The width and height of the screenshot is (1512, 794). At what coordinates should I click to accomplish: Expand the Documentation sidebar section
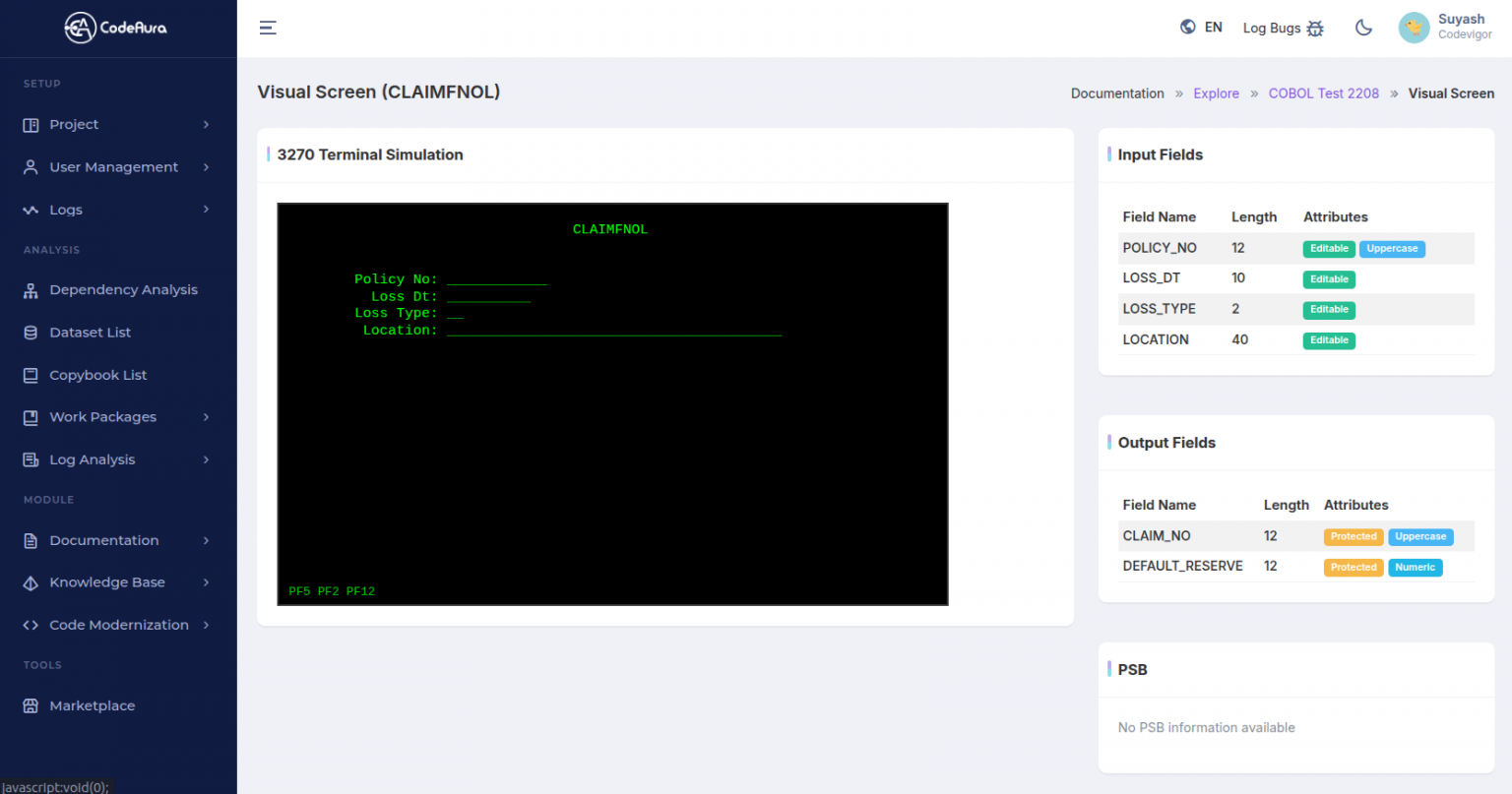[104, 540]
